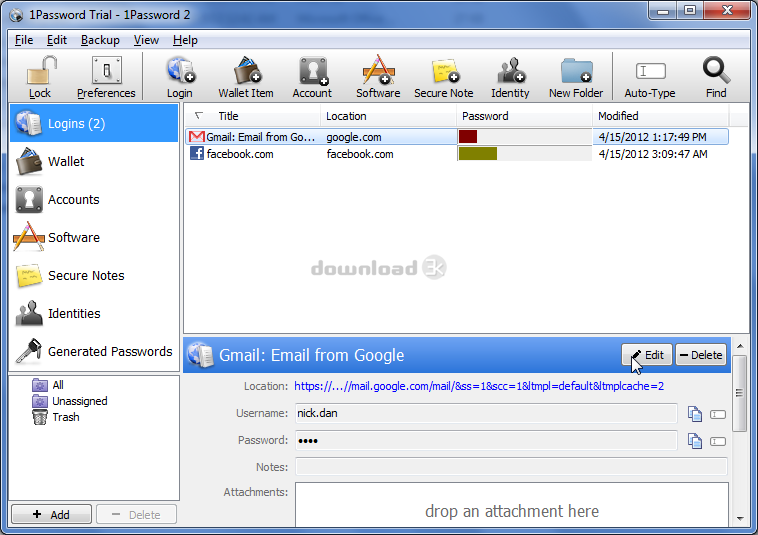Click the detail pane scrollbar thumb
The height and width of the screenshot is (535, 758).
click(x=740, y=393)
